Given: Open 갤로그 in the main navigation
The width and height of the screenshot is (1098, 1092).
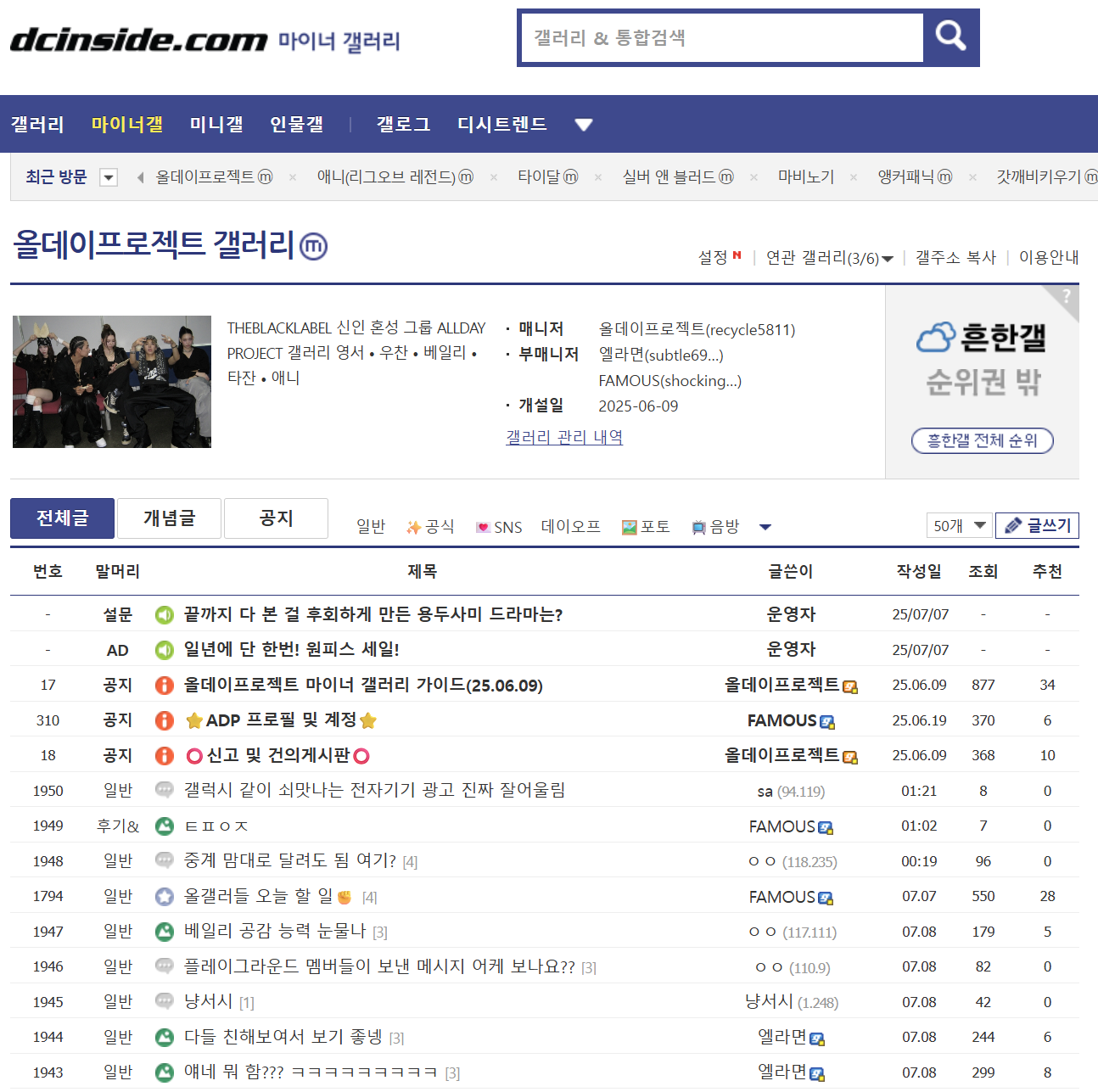Looking at the screenshot, I should (403, 125).
